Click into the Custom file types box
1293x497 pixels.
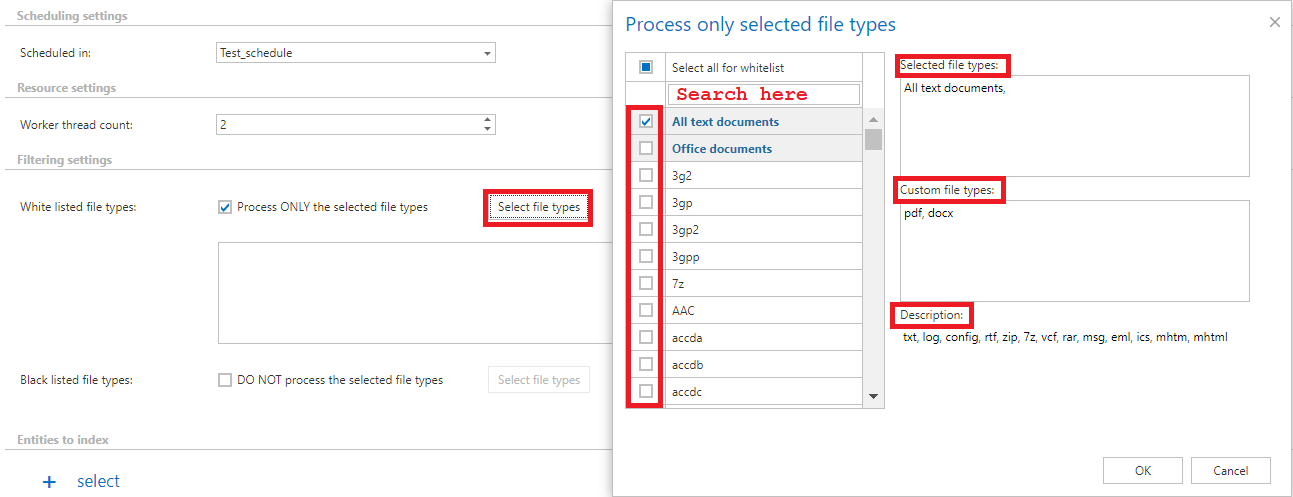tap(1074, 250)
